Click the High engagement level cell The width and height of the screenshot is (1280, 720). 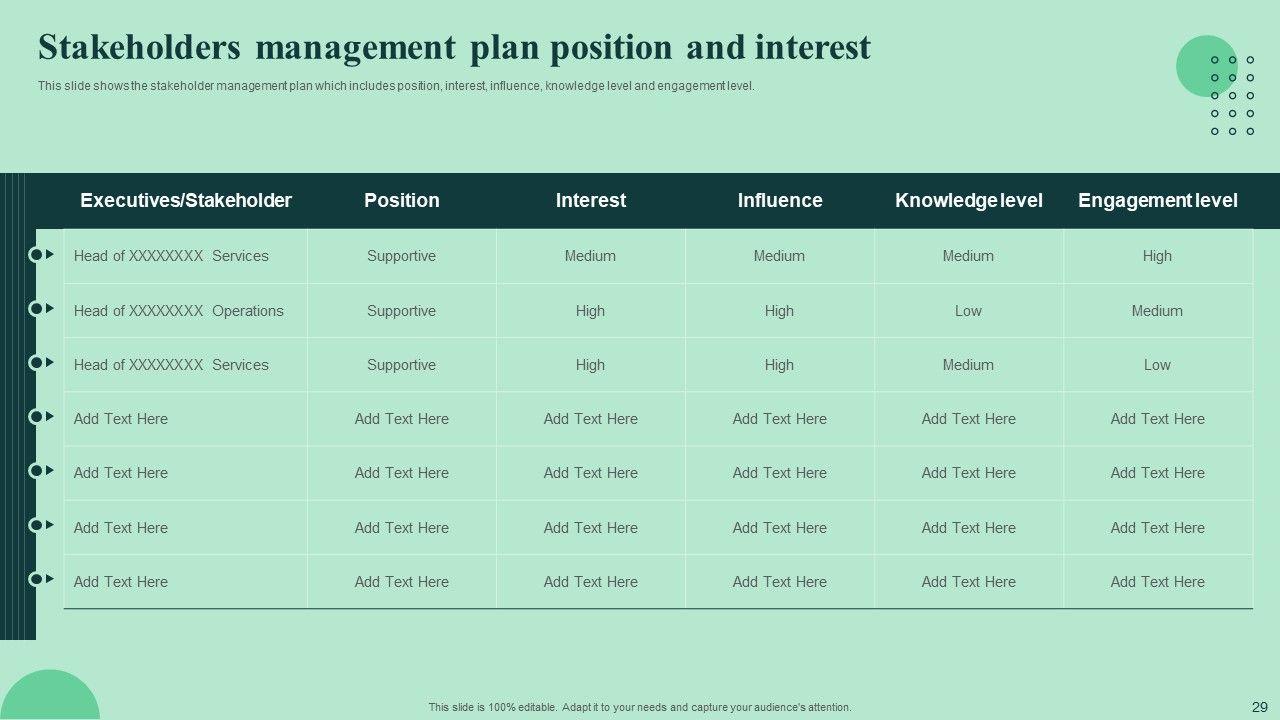(x=1157, y=256)
